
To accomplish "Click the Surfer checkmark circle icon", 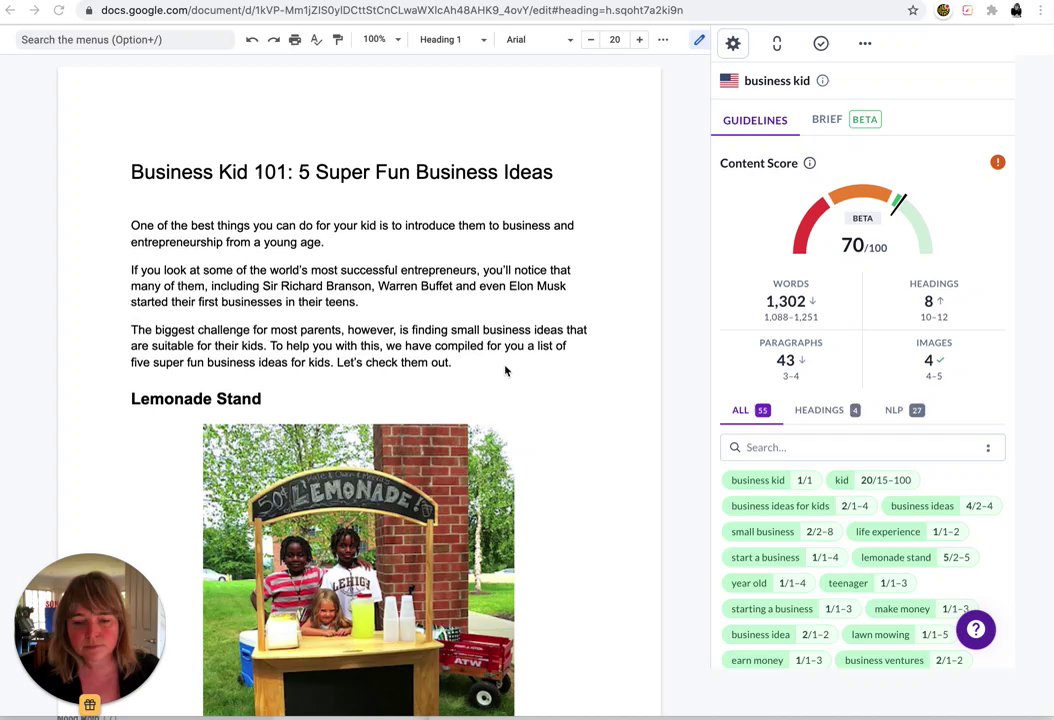I will [x=821, y=44].
